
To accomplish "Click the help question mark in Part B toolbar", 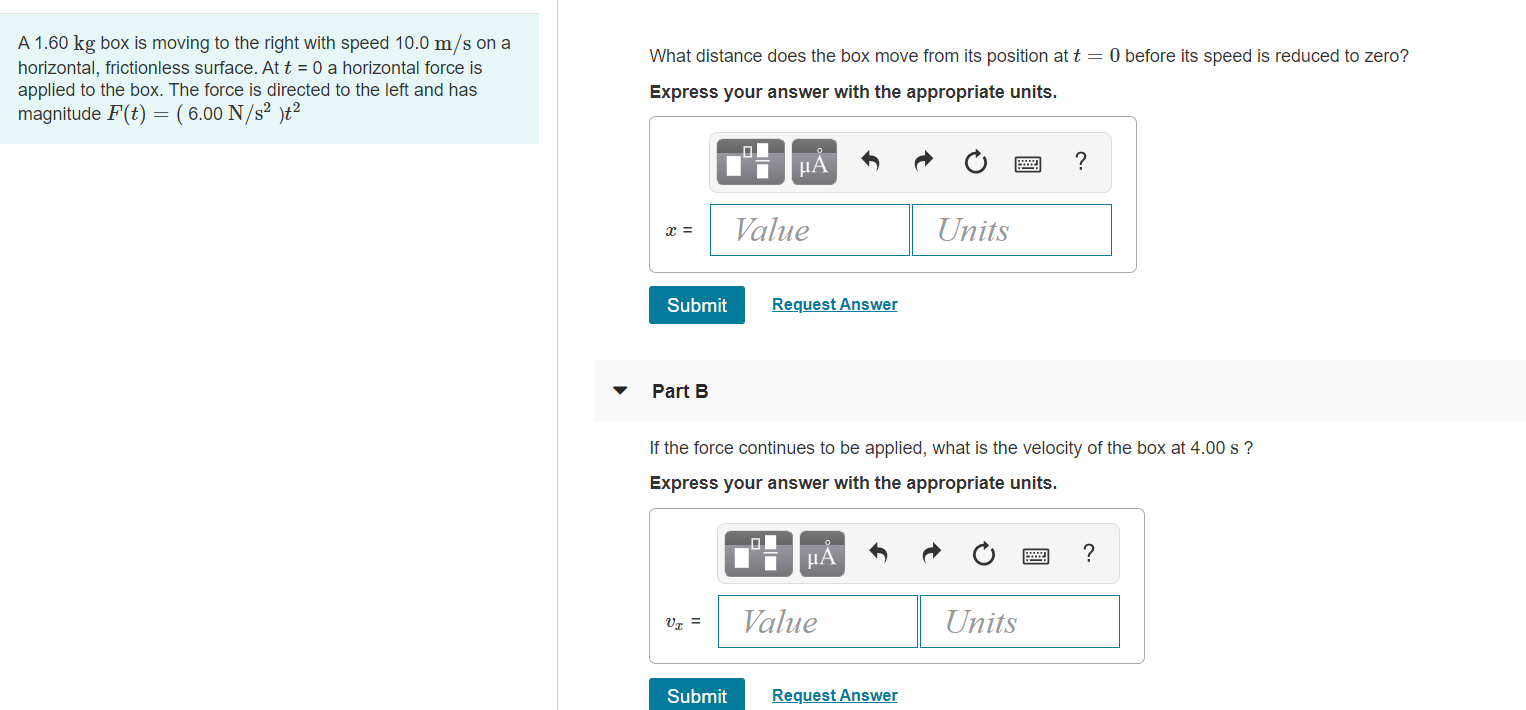I will (x=1088, y=553).
